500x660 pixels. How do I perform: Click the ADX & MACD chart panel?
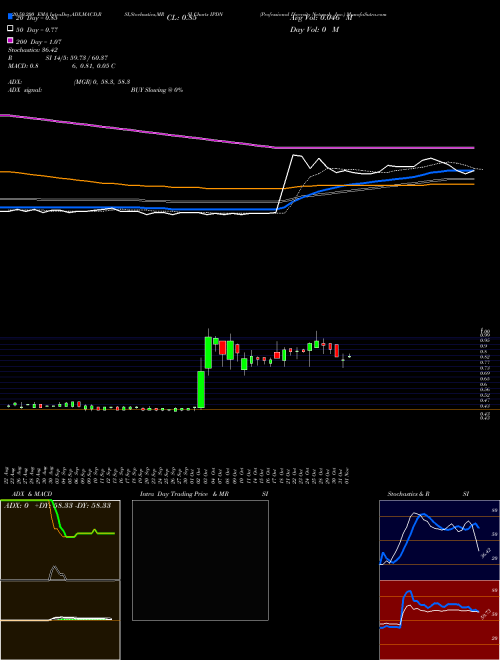coord(60,580)
